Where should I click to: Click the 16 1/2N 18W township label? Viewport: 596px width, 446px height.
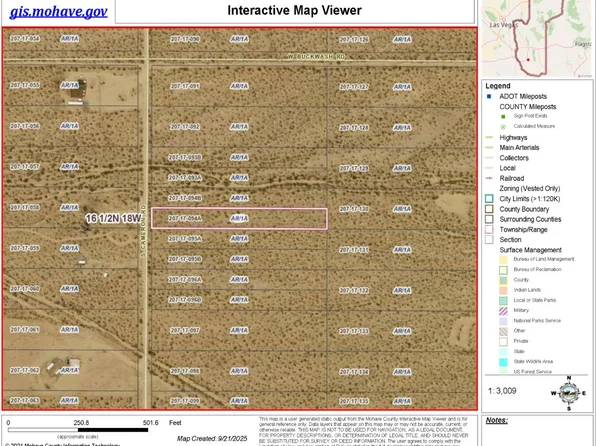click(113, 218)
